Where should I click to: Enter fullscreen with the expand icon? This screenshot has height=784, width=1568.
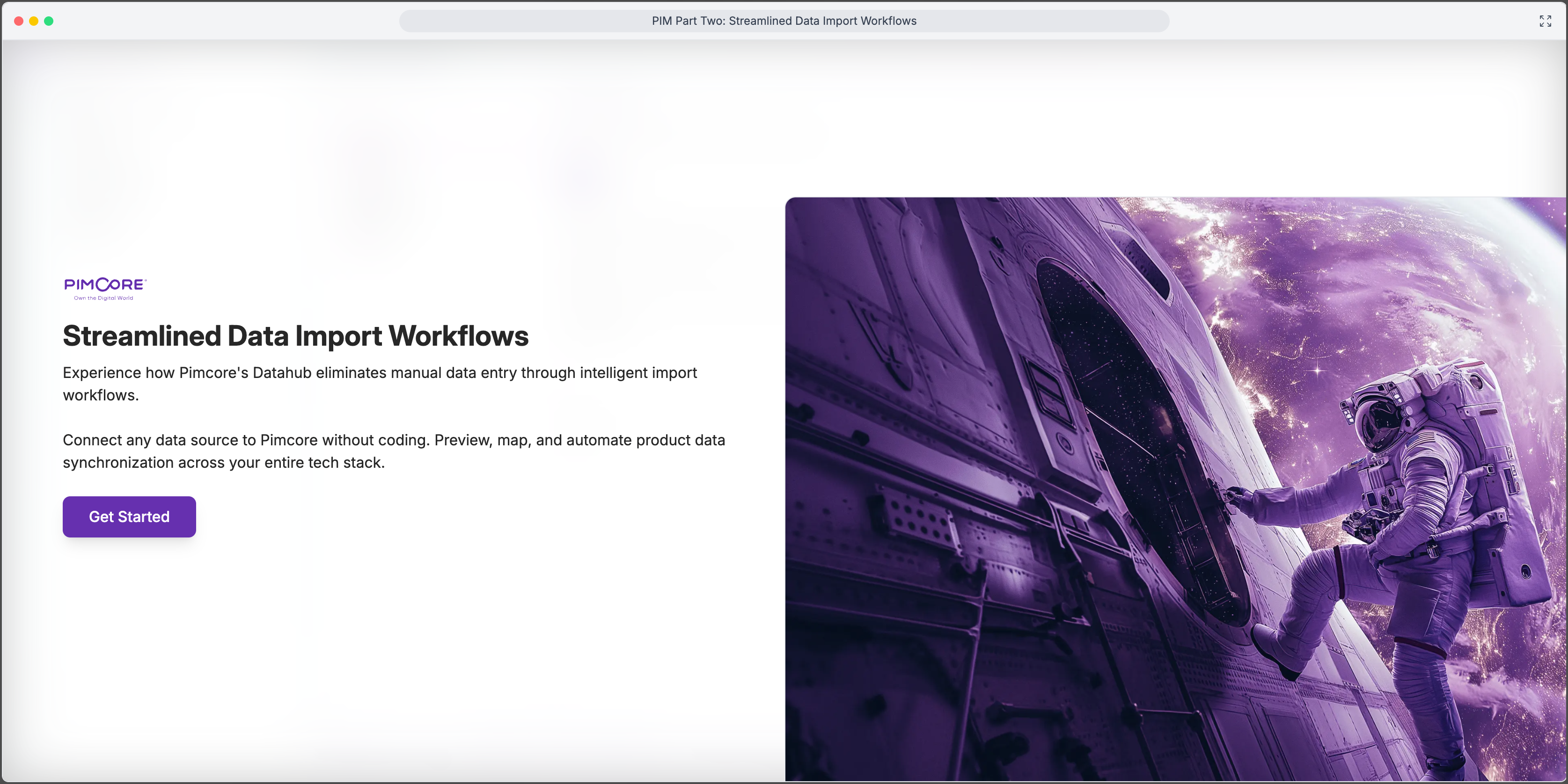(1545, 22)
